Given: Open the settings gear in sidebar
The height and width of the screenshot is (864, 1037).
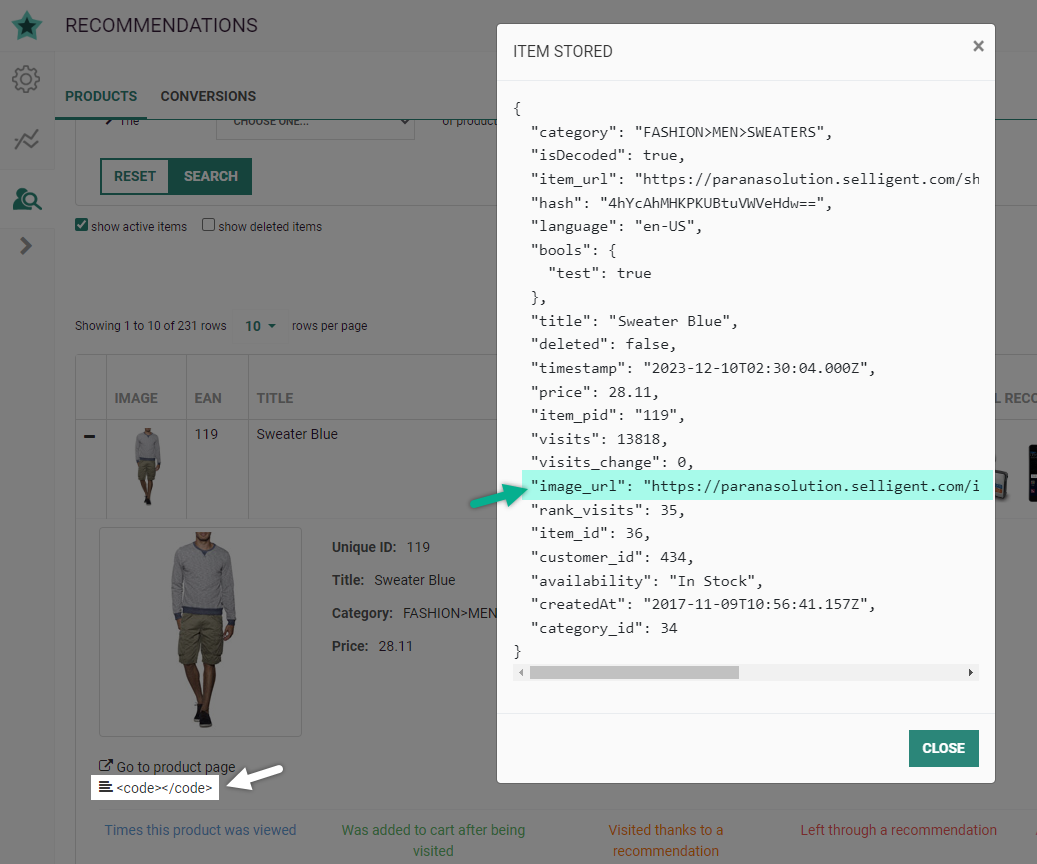Looking at the screenshot, I should 27,80.
